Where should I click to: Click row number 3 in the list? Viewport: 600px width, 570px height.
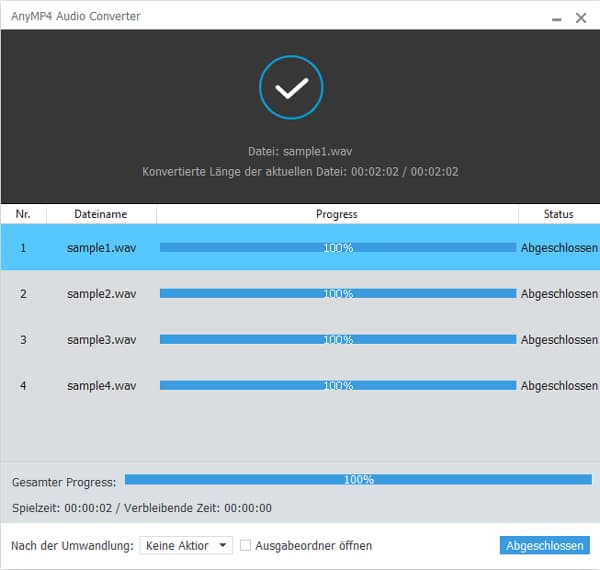point(23,340)
